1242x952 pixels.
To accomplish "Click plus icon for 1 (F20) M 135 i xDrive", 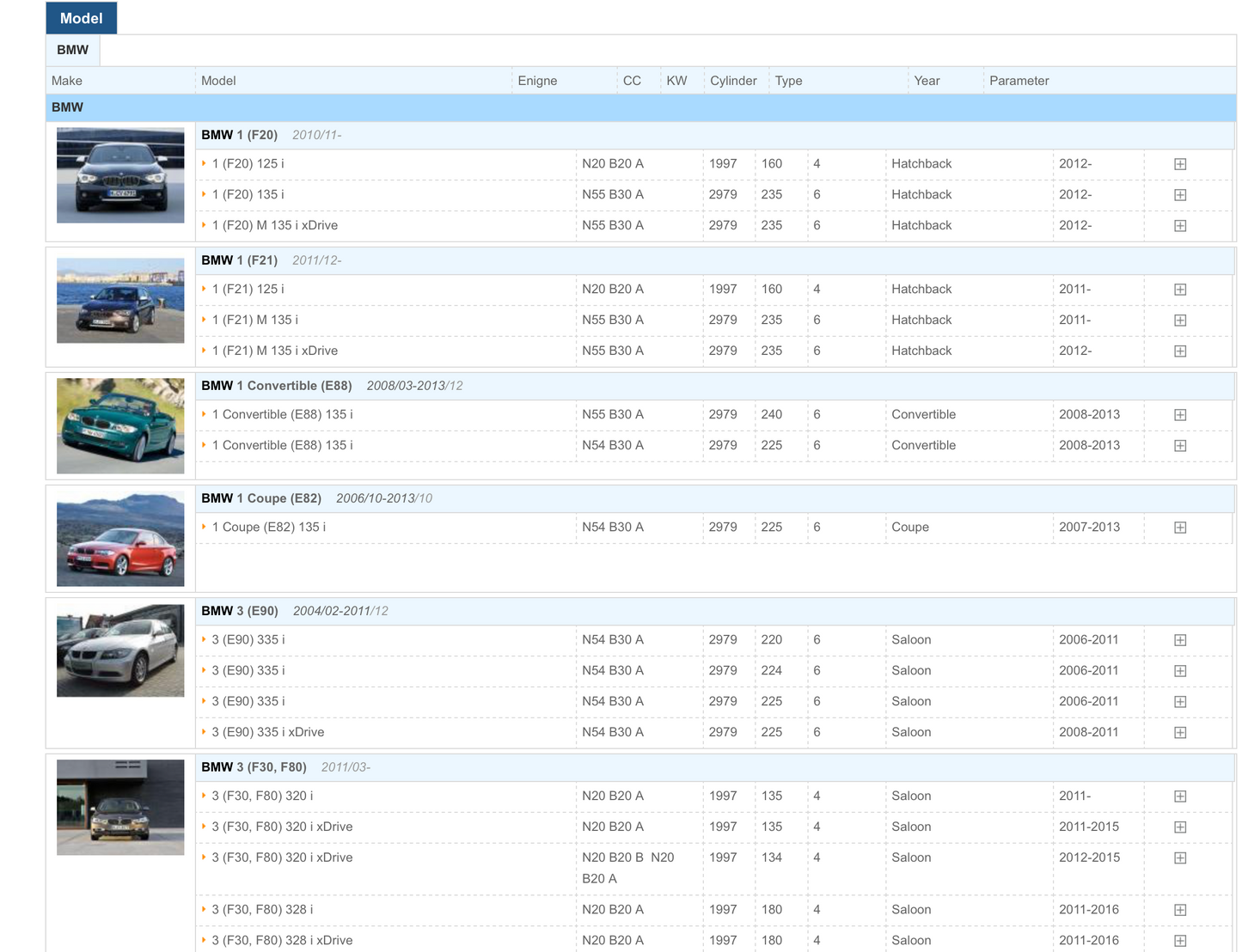I will (x=1180, y=226).
